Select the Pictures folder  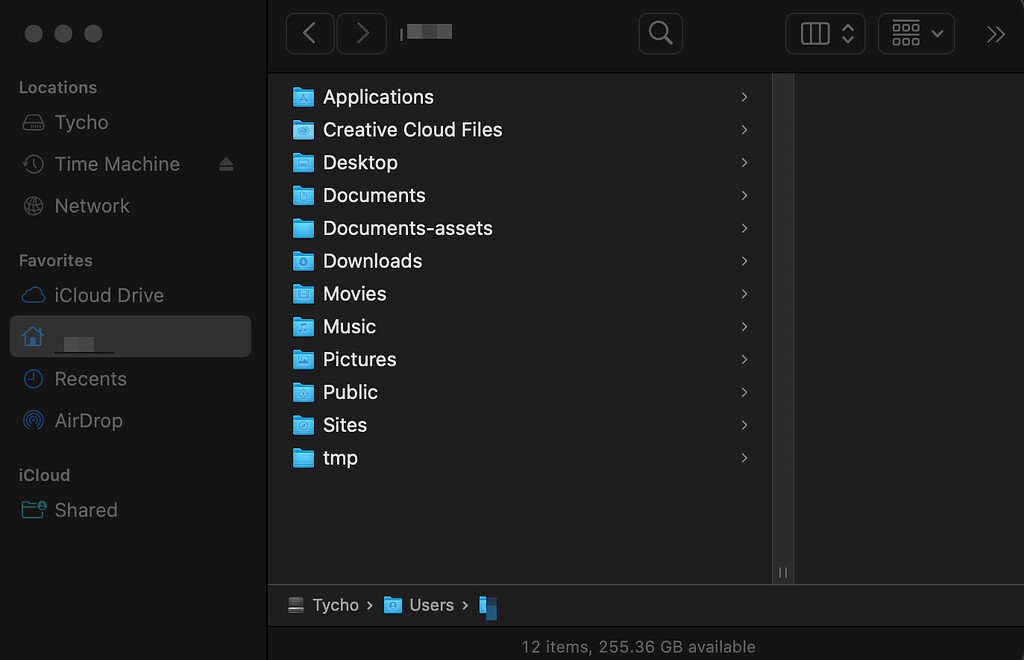click(x=359, y=360)
